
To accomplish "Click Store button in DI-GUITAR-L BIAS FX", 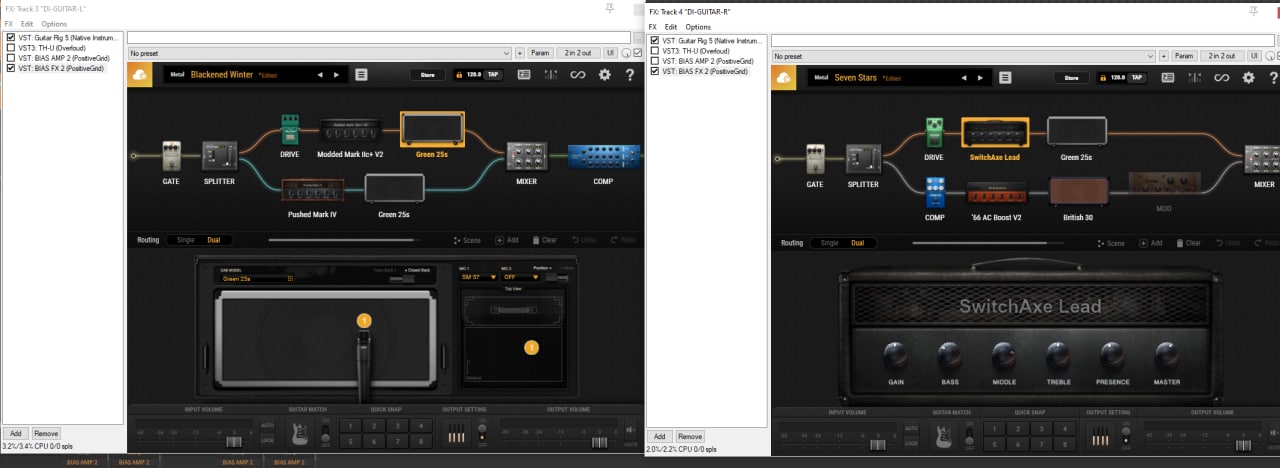I will click(427, 74).
